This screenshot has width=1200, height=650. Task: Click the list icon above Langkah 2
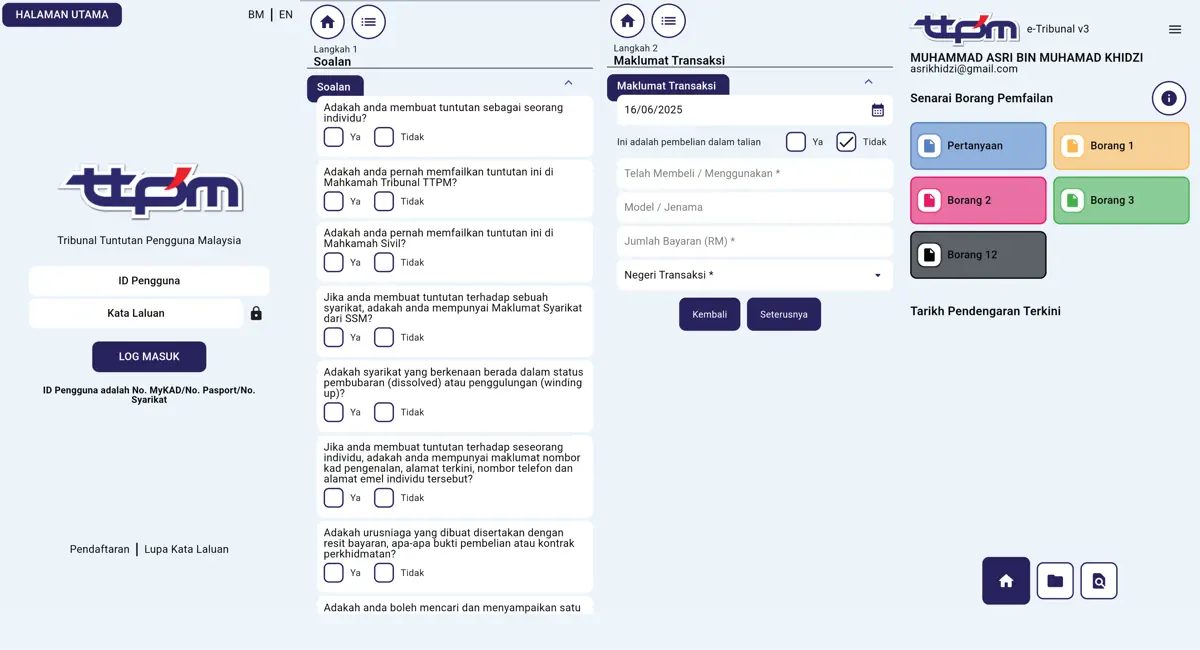click(669, 21)
